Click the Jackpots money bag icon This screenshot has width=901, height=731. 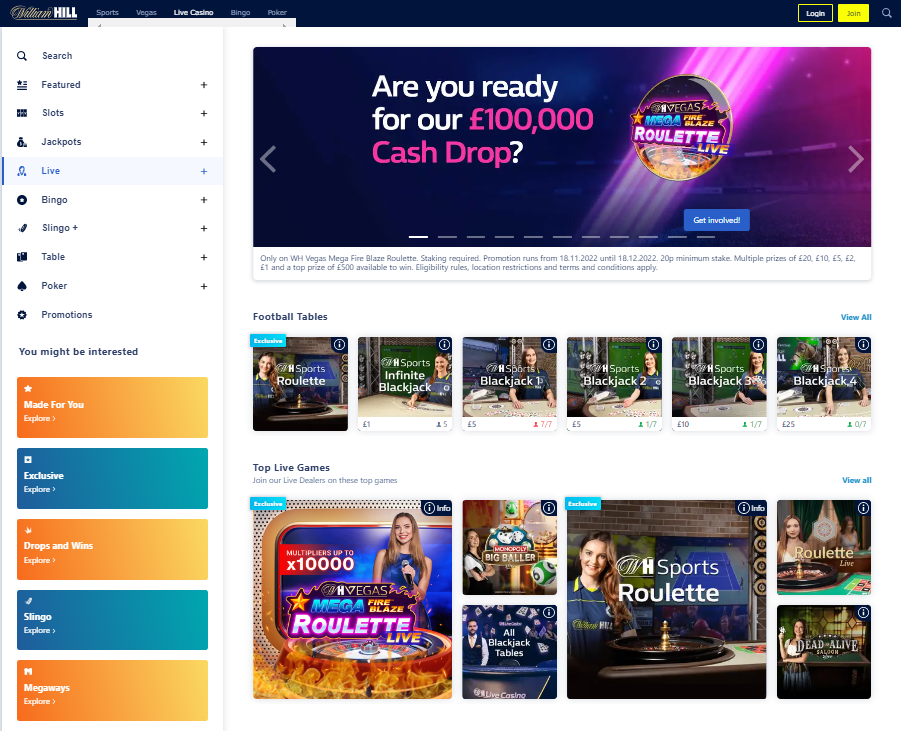pos(22,142)
